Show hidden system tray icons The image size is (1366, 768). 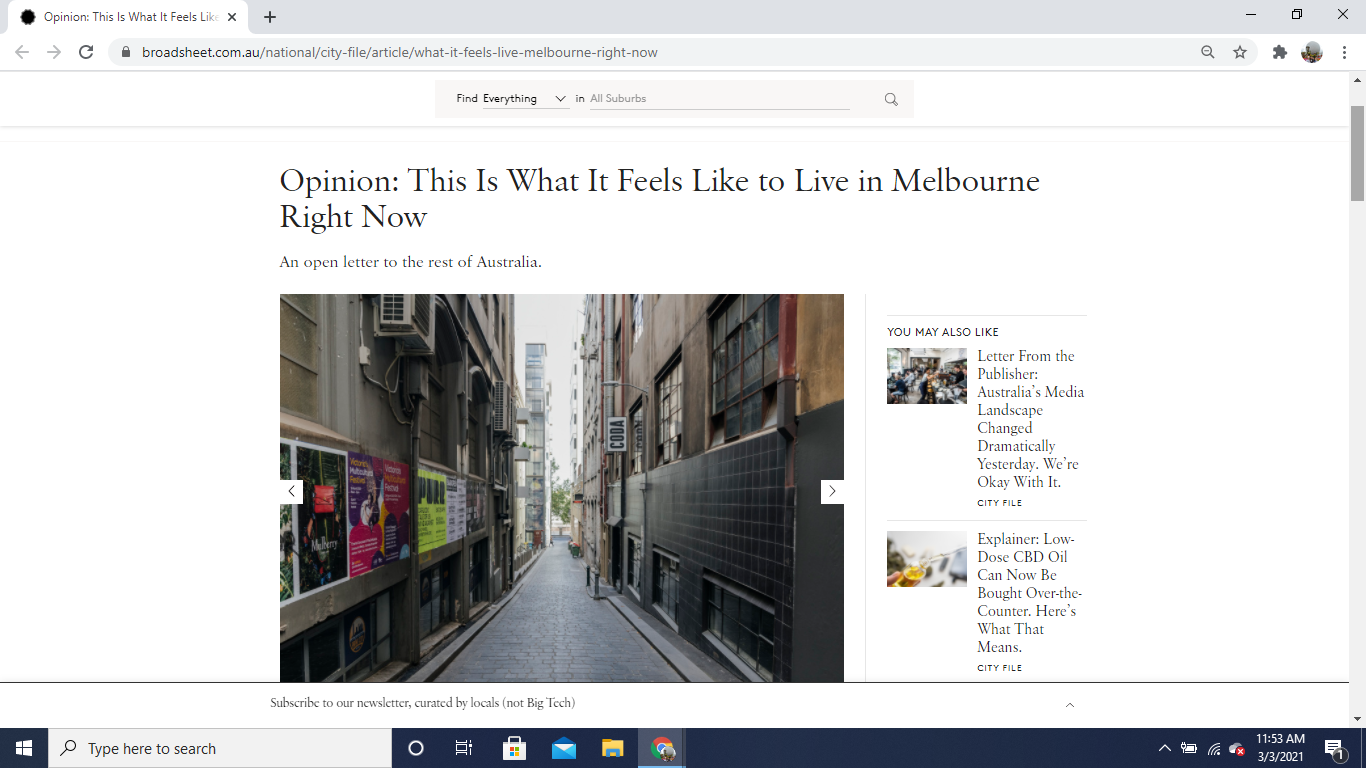(1164, 748)
